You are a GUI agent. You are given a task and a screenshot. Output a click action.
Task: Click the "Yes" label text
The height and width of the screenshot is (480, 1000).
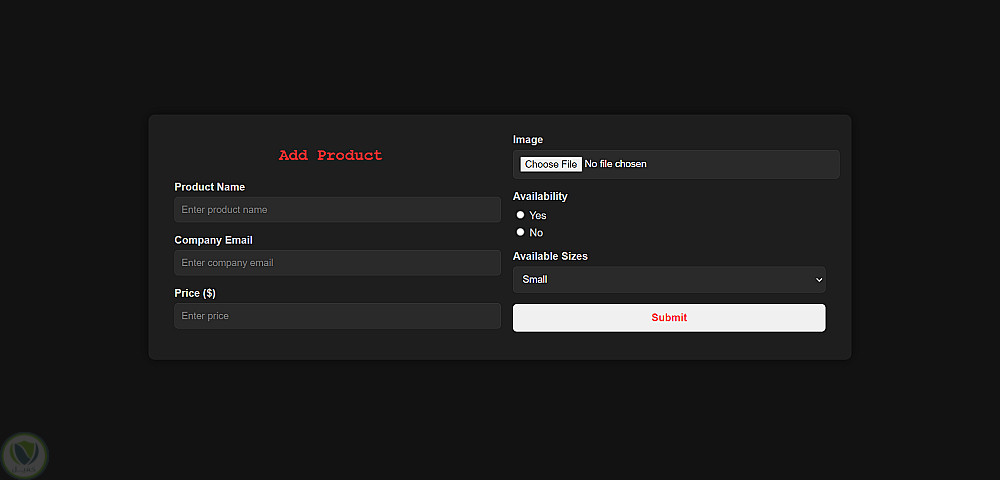point(538,216)
